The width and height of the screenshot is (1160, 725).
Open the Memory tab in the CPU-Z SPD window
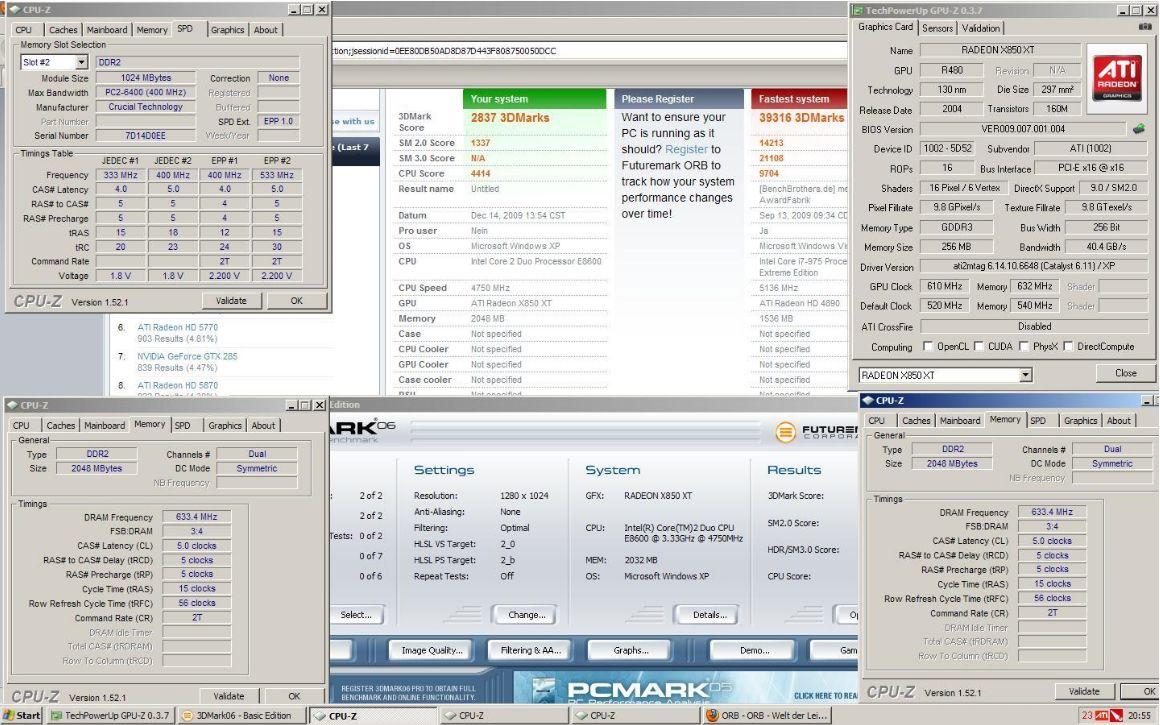pyautogui.click(x=152, y=30)
